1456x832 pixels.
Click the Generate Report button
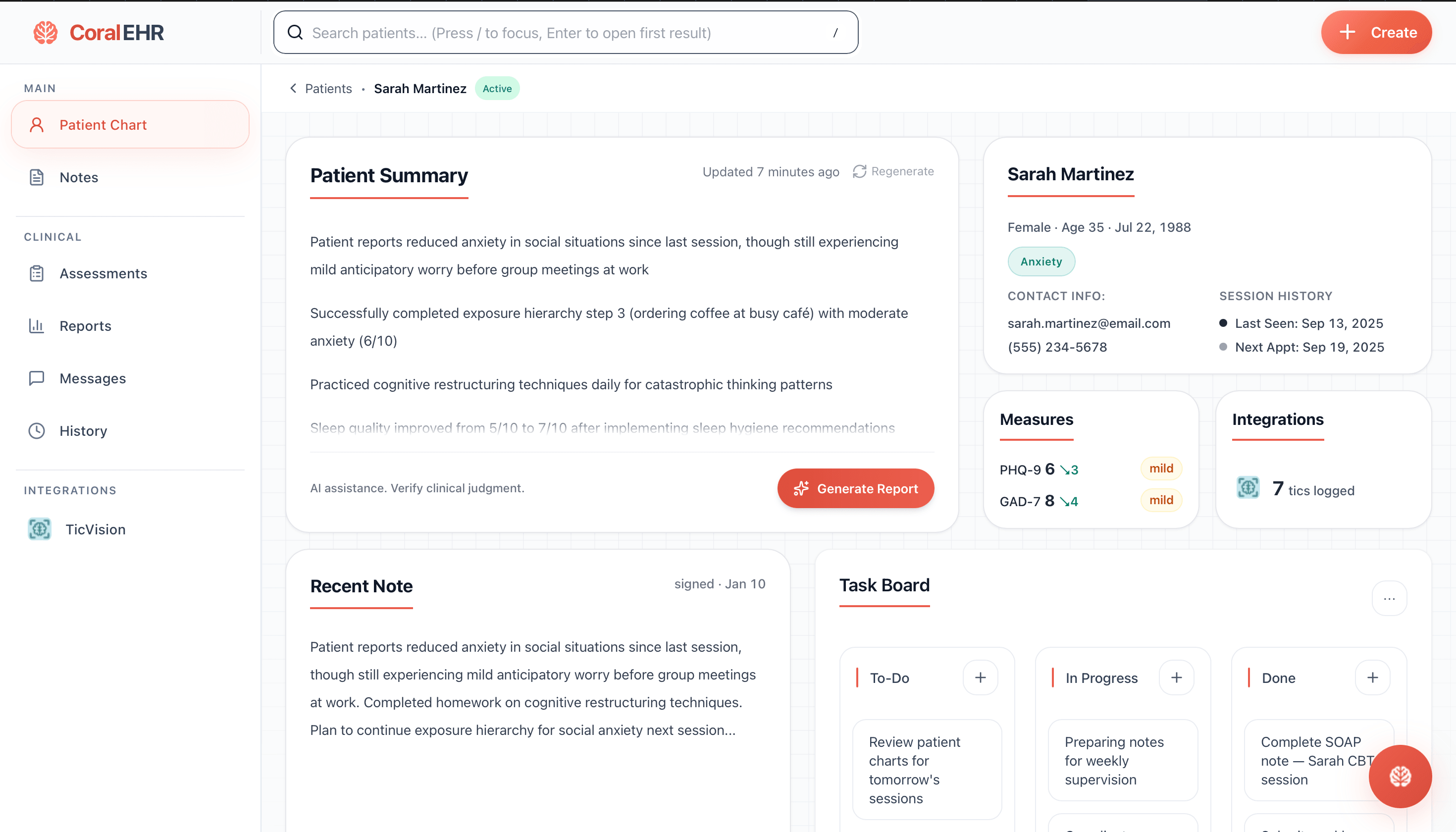tap(855, 489)
